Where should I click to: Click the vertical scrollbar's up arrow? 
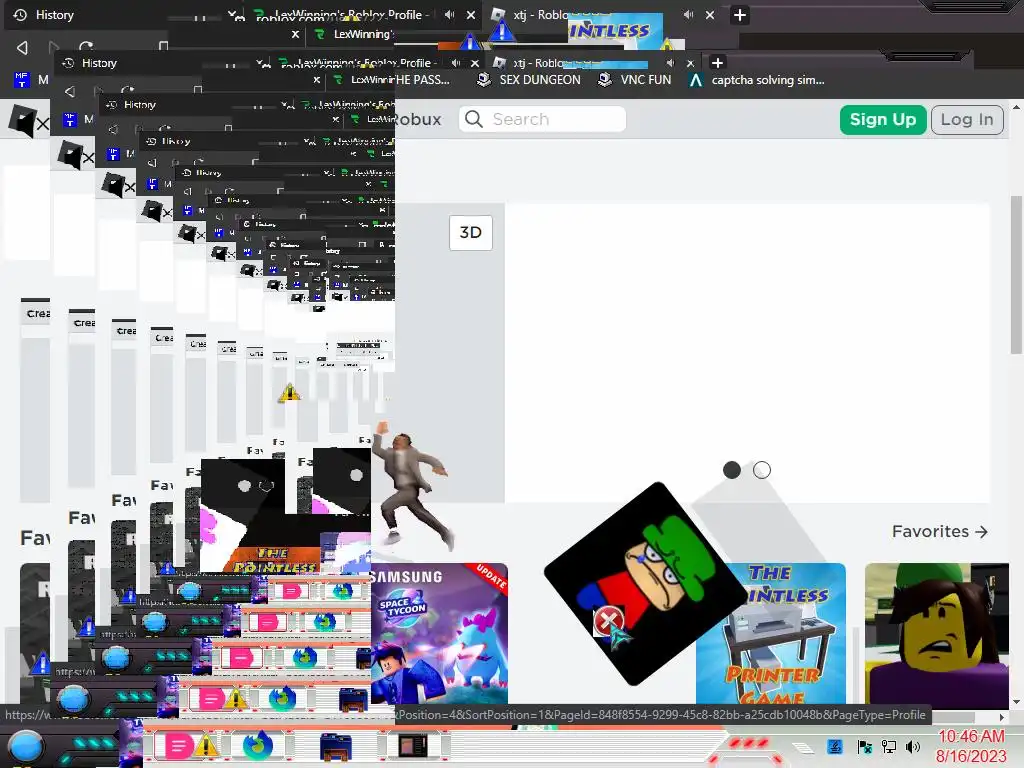point(1016,106)
